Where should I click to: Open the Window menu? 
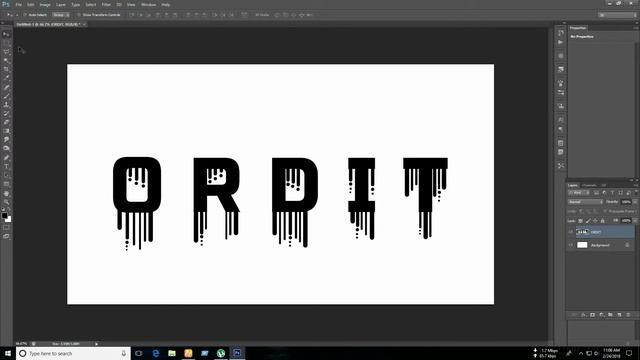[148, 4]
